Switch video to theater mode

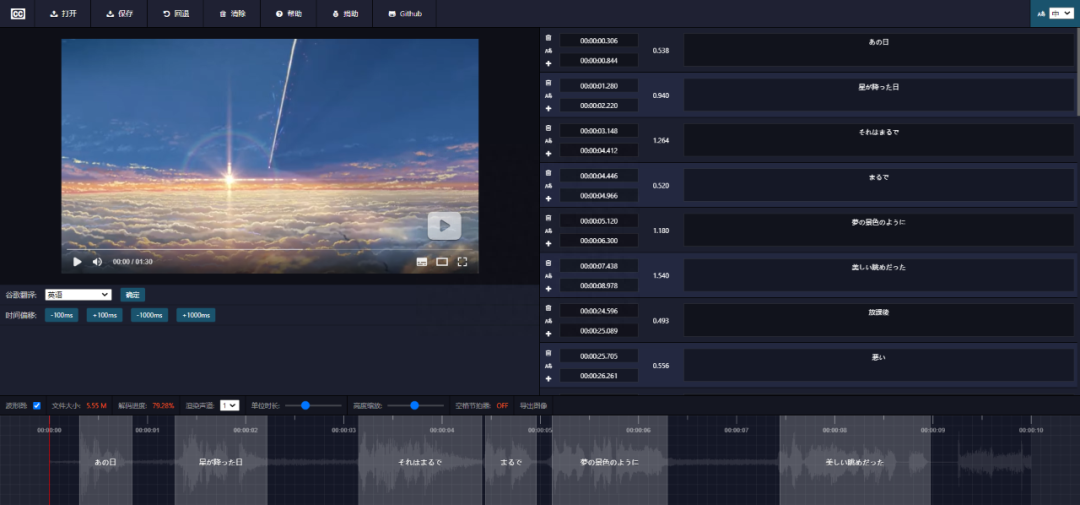tap(442, 262)
